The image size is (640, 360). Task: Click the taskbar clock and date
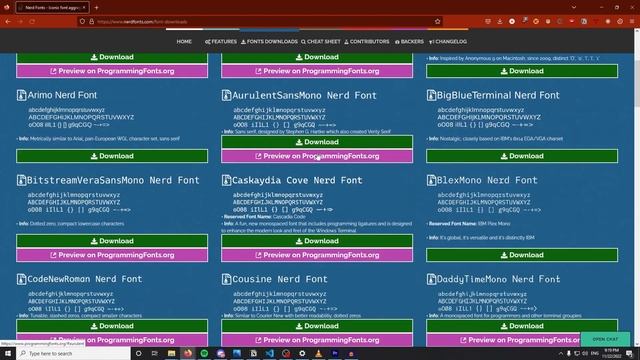pyautogui.click(x=611, y=353)
